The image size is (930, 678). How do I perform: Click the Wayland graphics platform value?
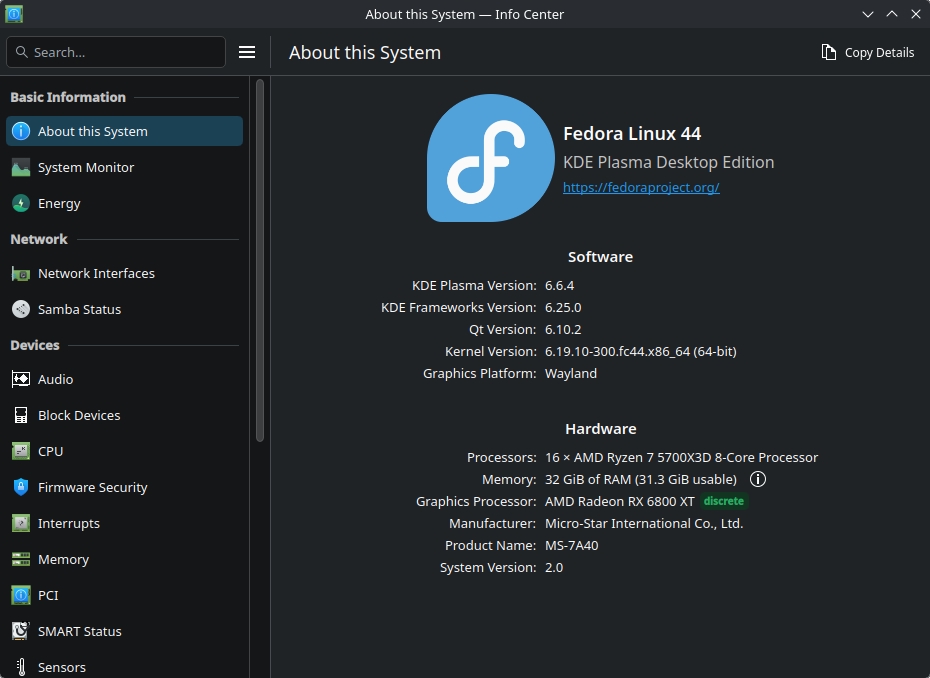tap(571, 374)
